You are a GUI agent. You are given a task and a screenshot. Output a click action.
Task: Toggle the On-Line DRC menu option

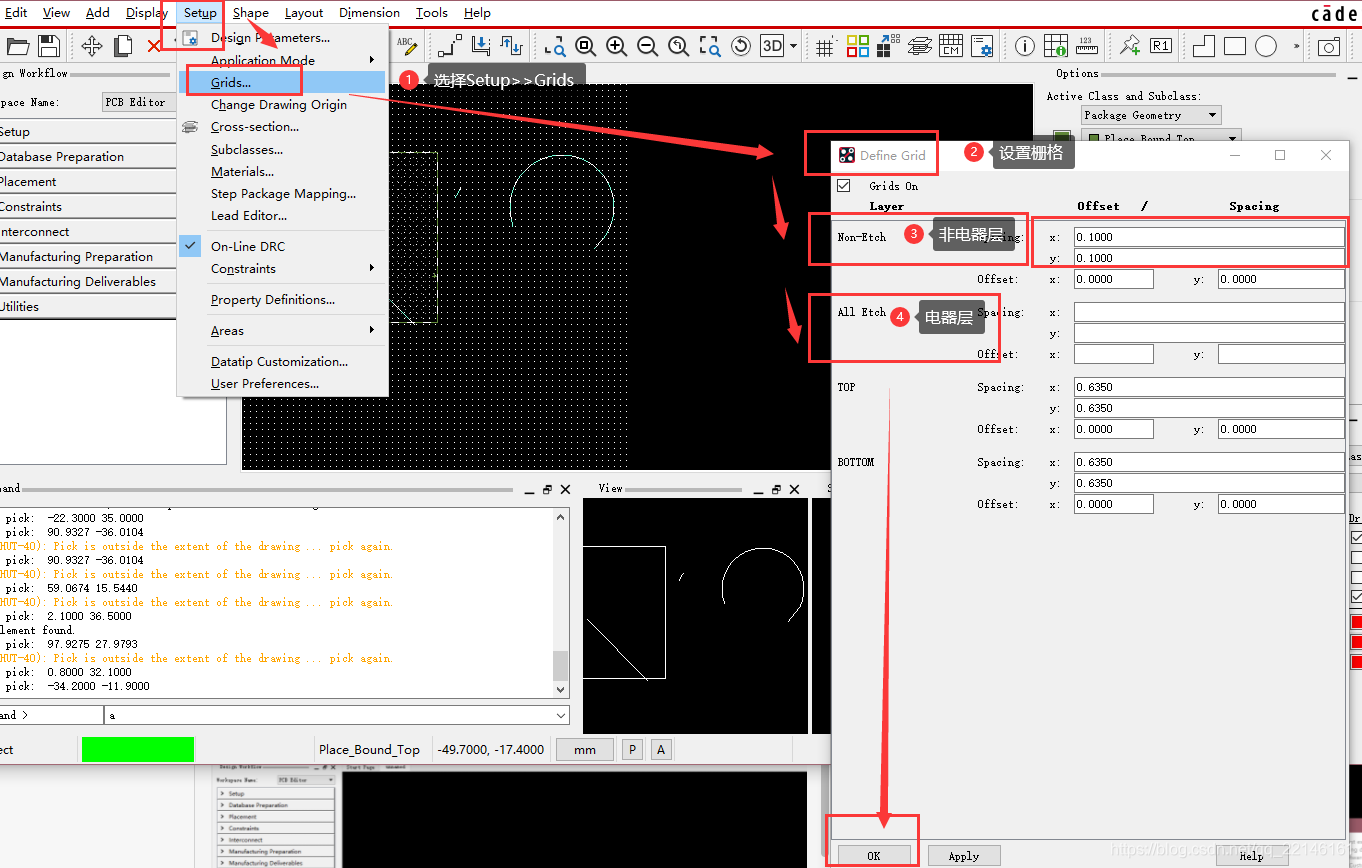point(248,246)
